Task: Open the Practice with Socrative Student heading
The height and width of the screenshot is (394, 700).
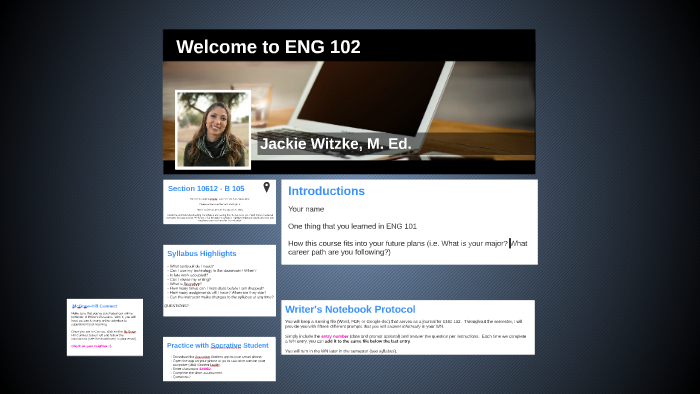Action: (217, 345)
